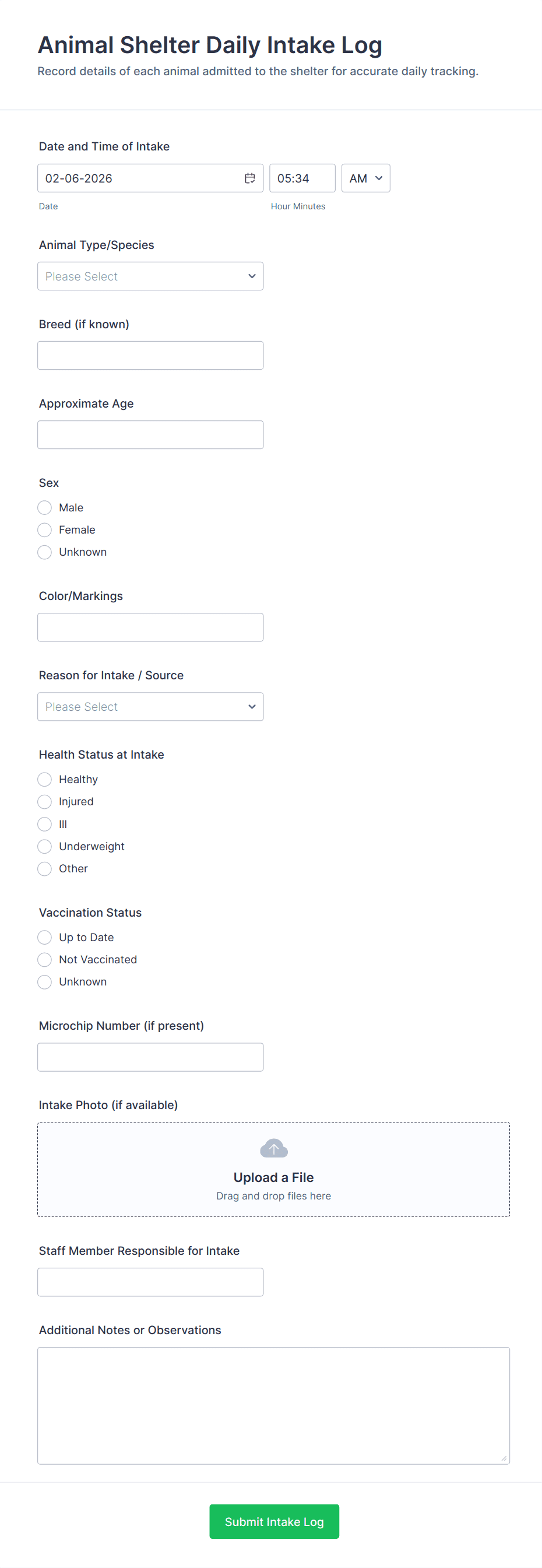Set vaccination status to Up to Date
Image resolution: width=542 pixels, height=1568 pixels.
pos(44,938)
